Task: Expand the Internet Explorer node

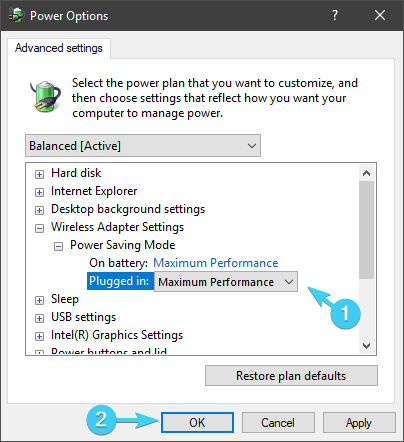Action: pyautogui.click(x=39, y=192)
